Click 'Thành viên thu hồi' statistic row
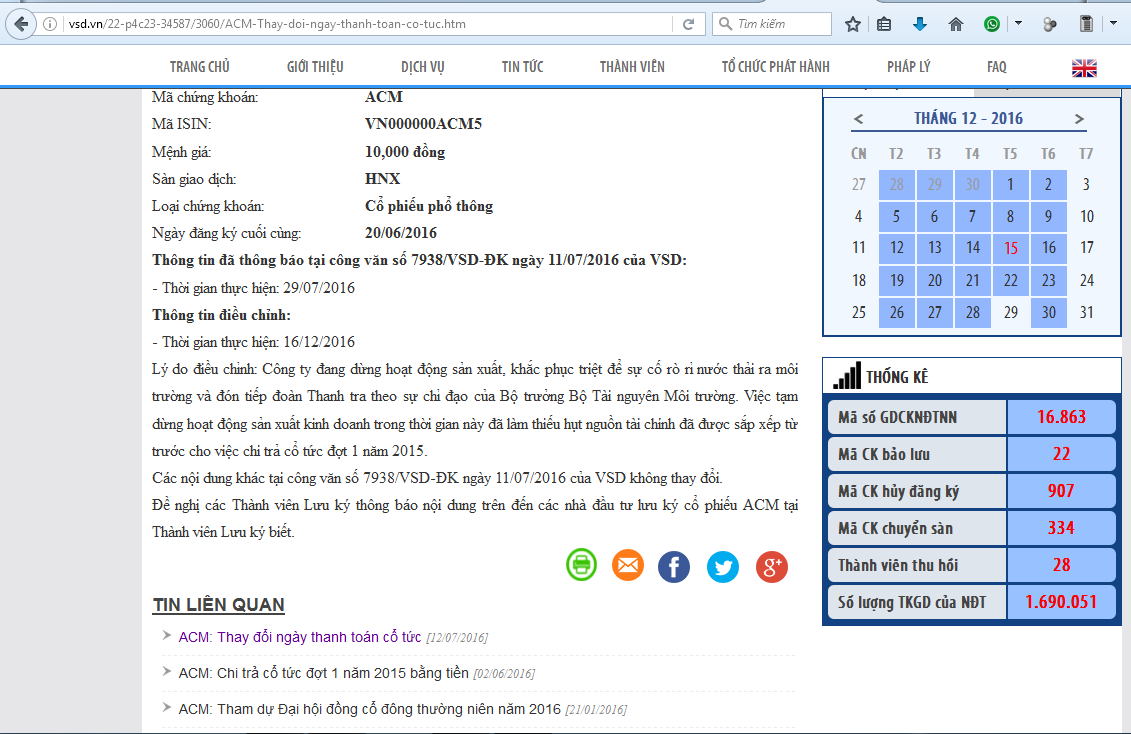The height and width of the screenshot is (734, 1131). [x=971, y=565]
